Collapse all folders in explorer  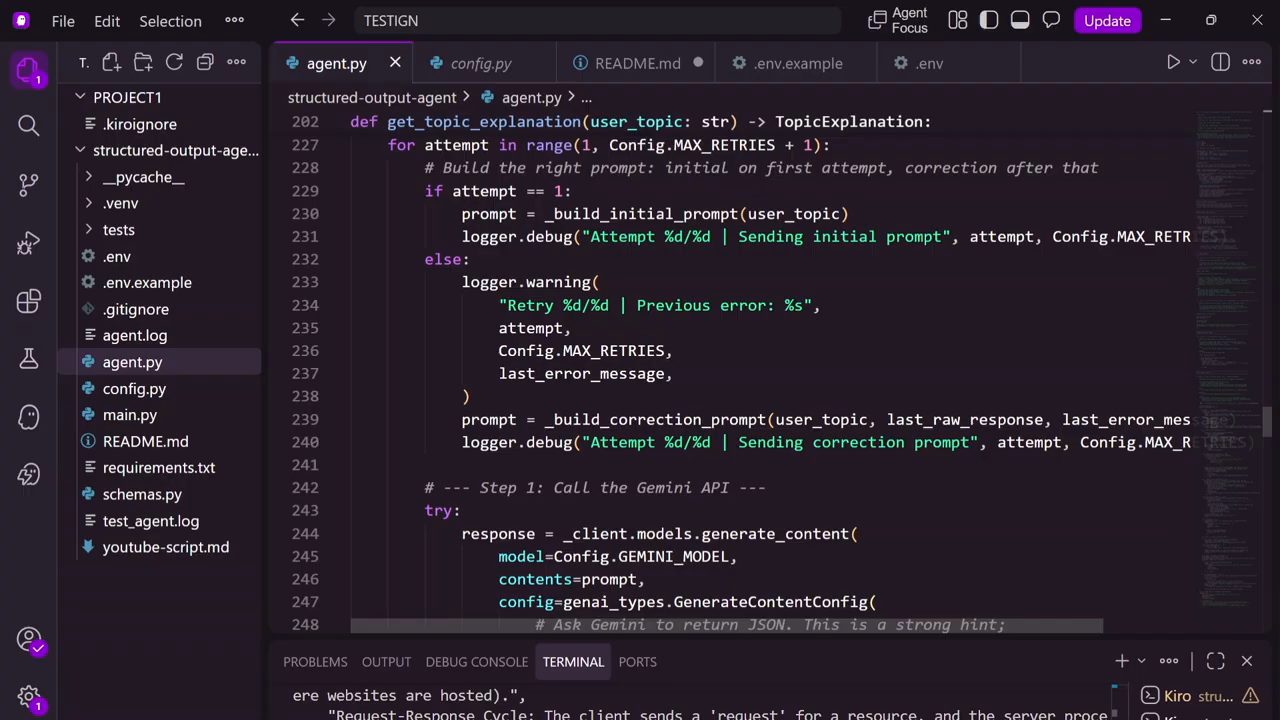pos(205,62)
